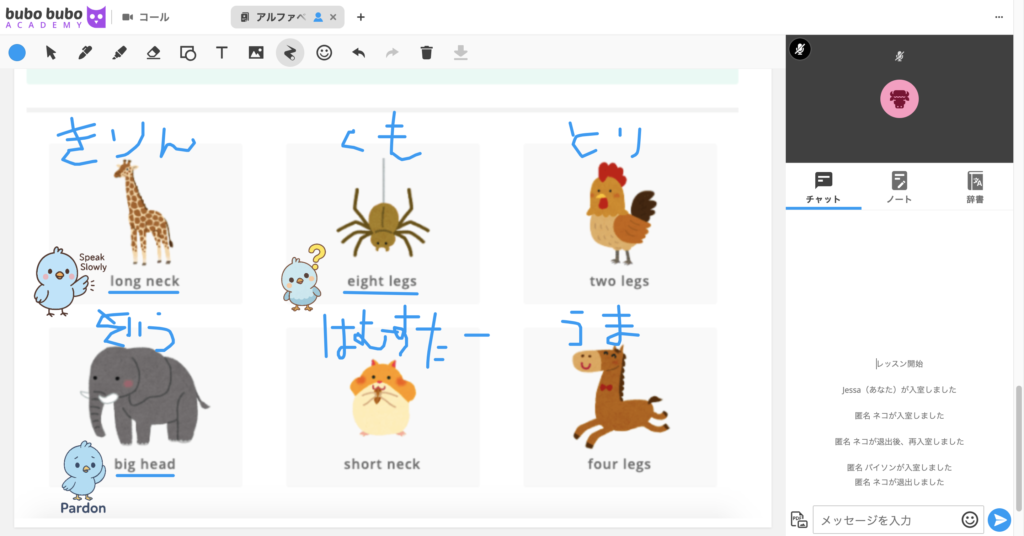Image resolution: width=1024 pixels, height=536 pixels.
Task: Click the '匿名 ネコが退出後、再入室しました' message
Action: click(x=899, y=441)
